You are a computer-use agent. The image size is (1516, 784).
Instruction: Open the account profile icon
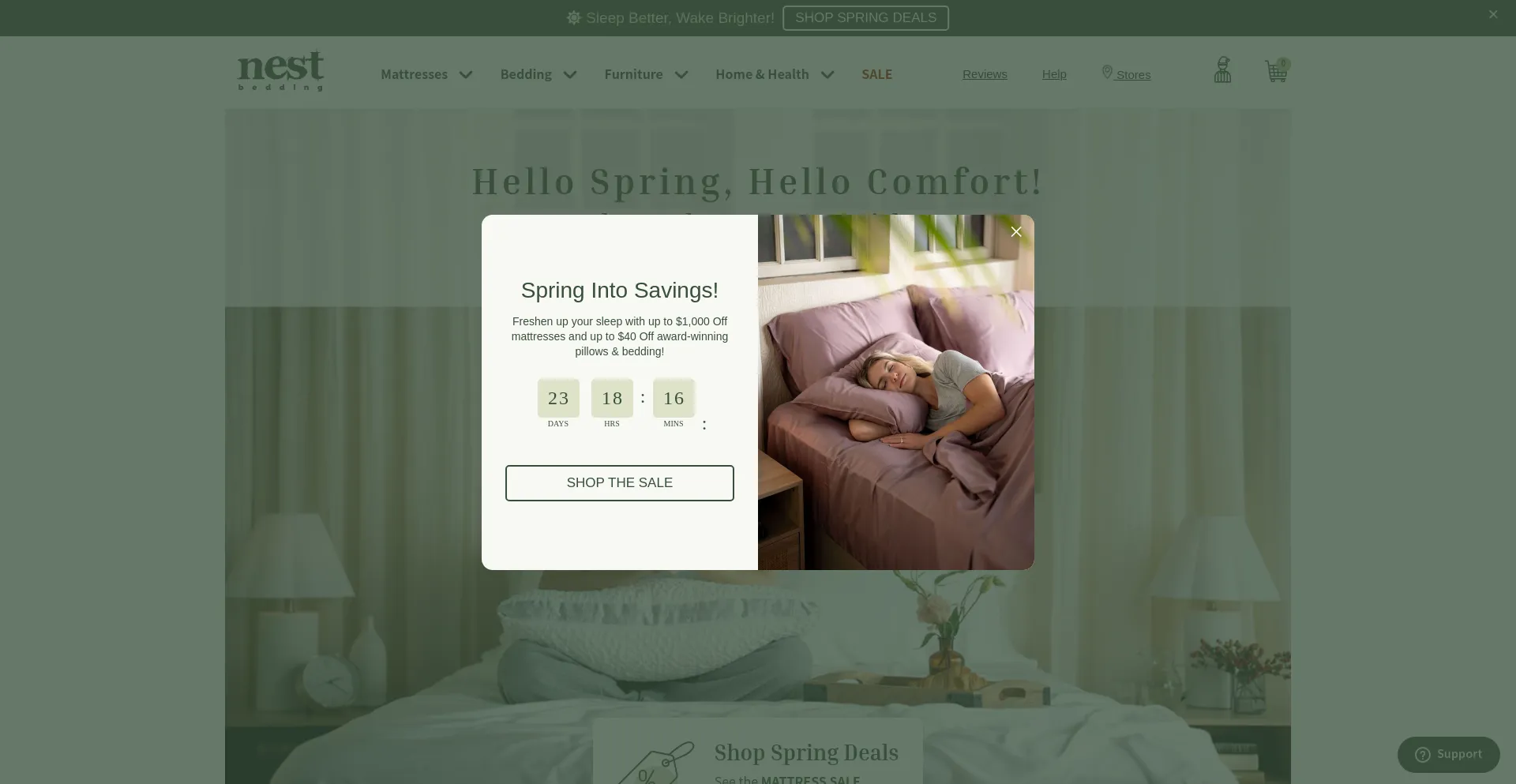tap(1222, 70)
